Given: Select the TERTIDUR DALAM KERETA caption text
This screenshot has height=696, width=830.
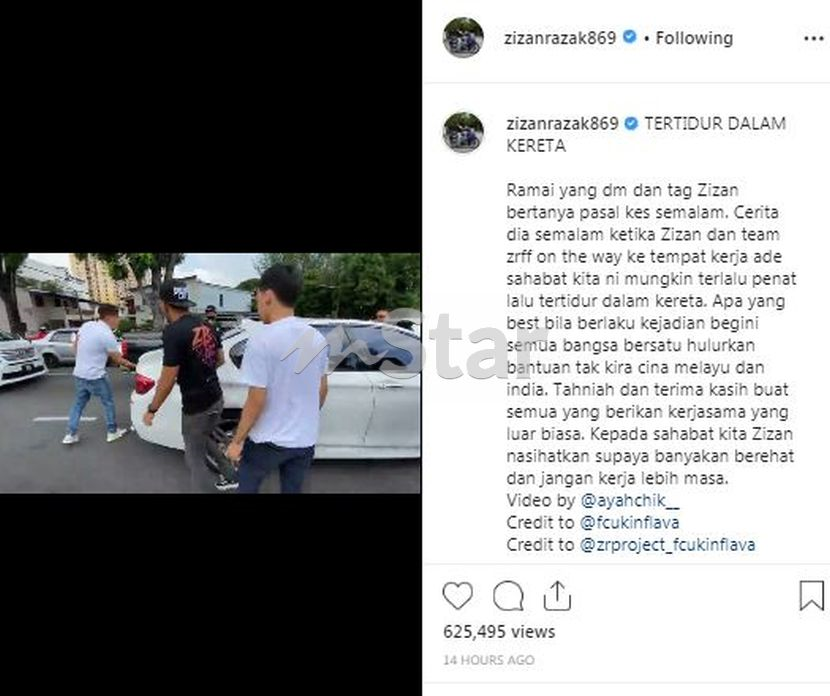Looking at the screenshot, I should coord(646,134).
